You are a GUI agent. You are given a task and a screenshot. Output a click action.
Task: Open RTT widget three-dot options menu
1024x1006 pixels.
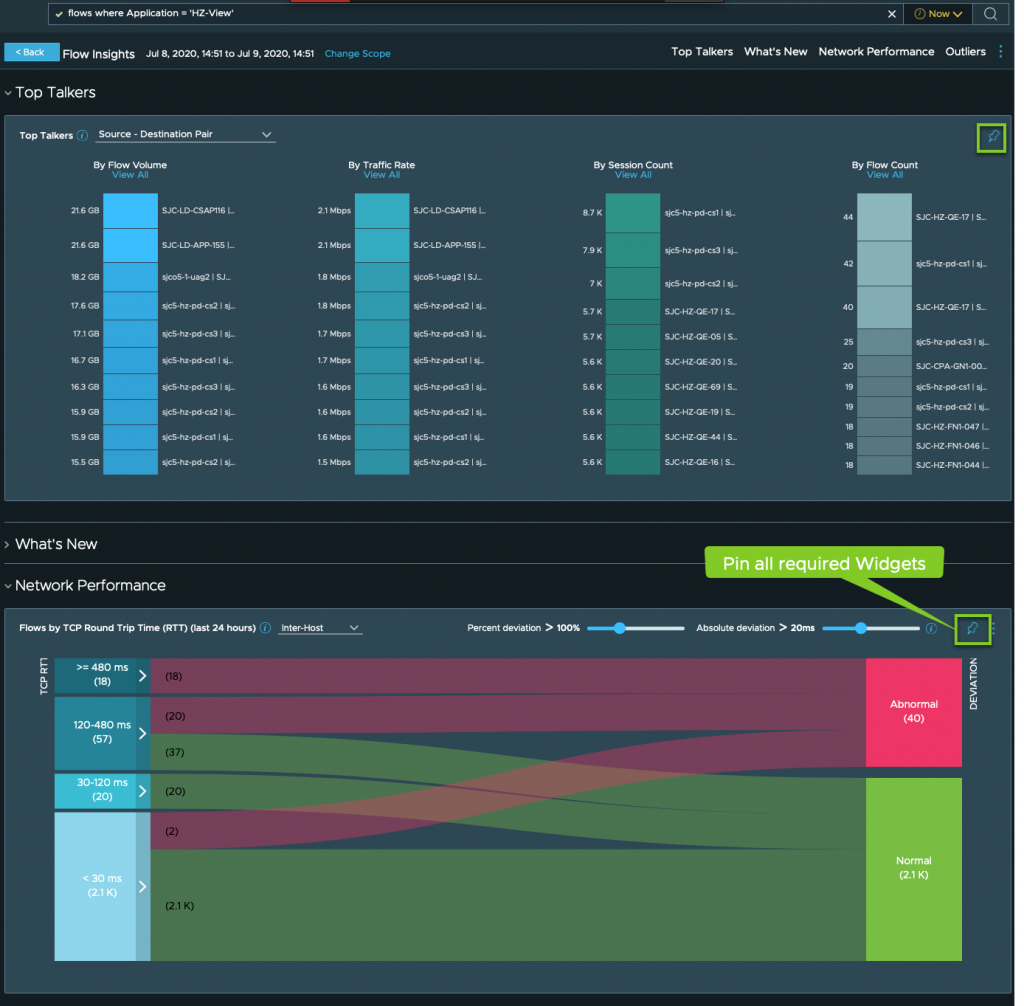[x=993, y=629]
